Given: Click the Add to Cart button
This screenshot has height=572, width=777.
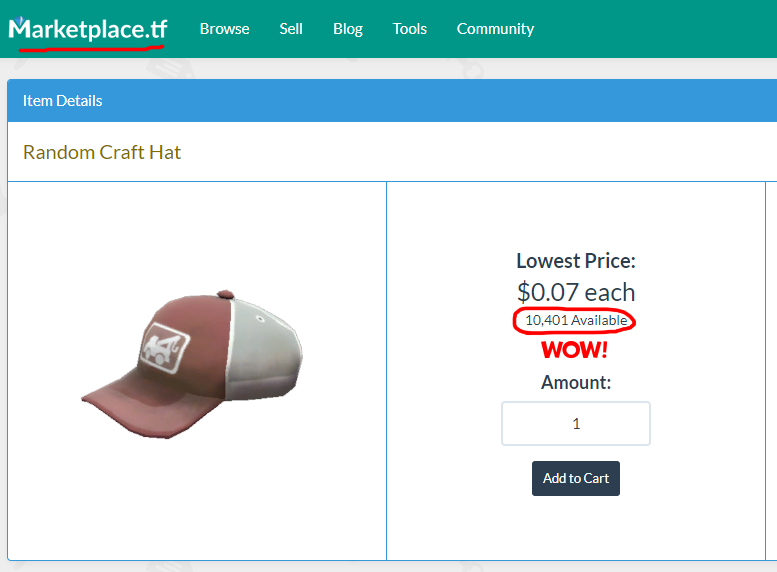Looking at the screenshot, I should 576,478.
